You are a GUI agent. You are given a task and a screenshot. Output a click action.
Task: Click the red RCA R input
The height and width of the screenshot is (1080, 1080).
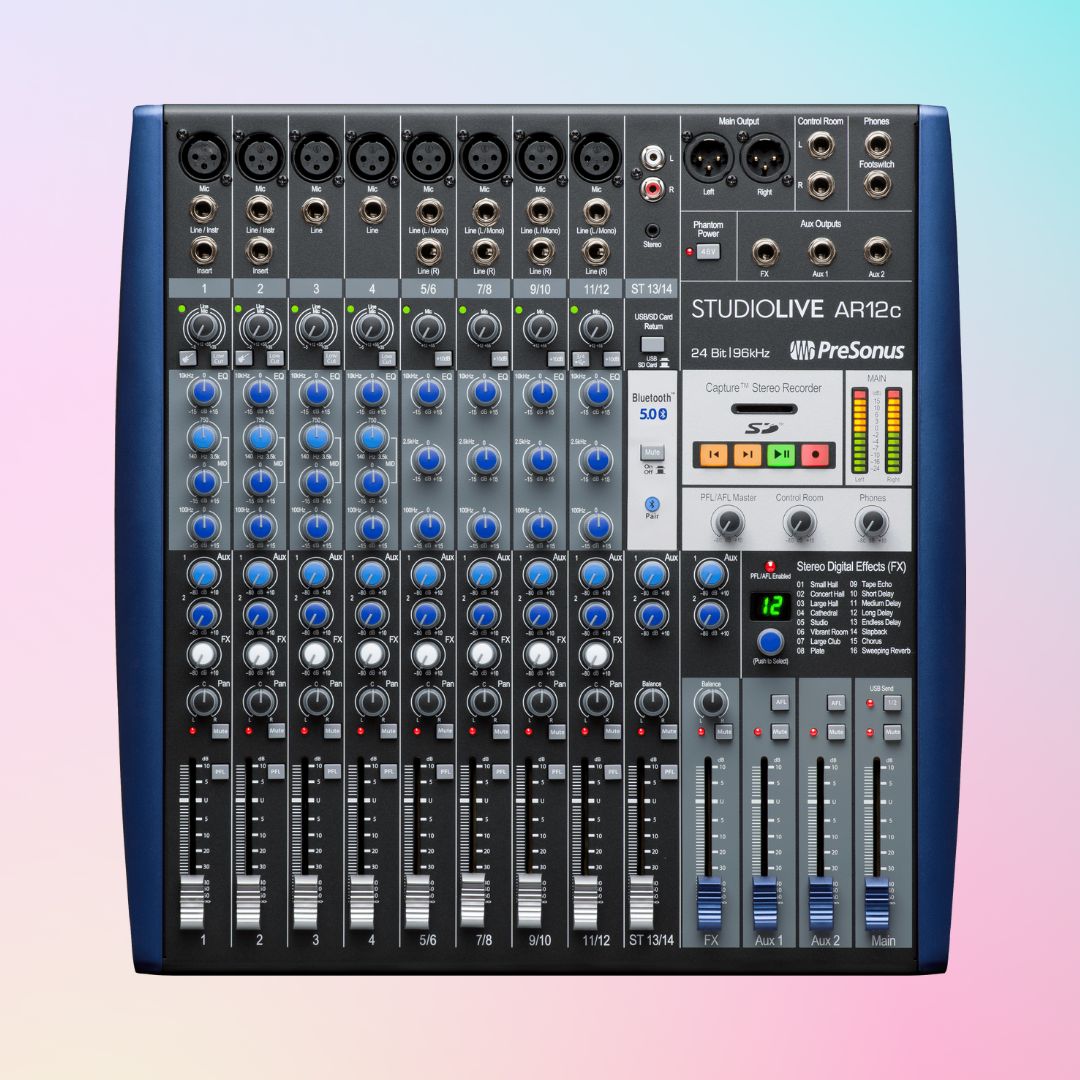tap(652, 187)
